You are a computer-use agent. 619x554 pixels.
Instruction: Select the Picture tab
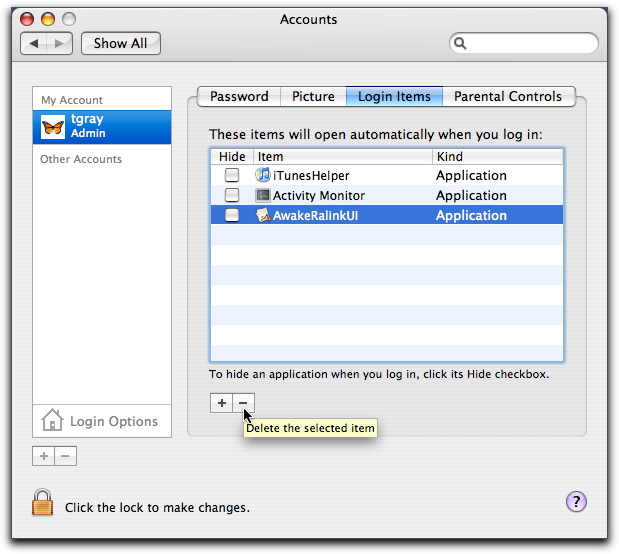(x=313, y=97)
